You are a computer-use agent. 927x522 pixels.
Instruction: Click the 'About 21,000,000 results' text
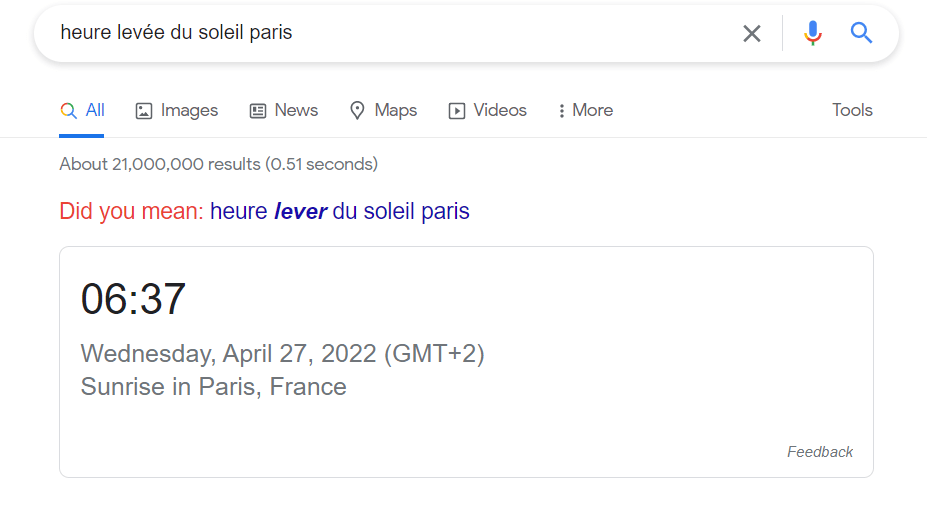[x=218, y=164]
